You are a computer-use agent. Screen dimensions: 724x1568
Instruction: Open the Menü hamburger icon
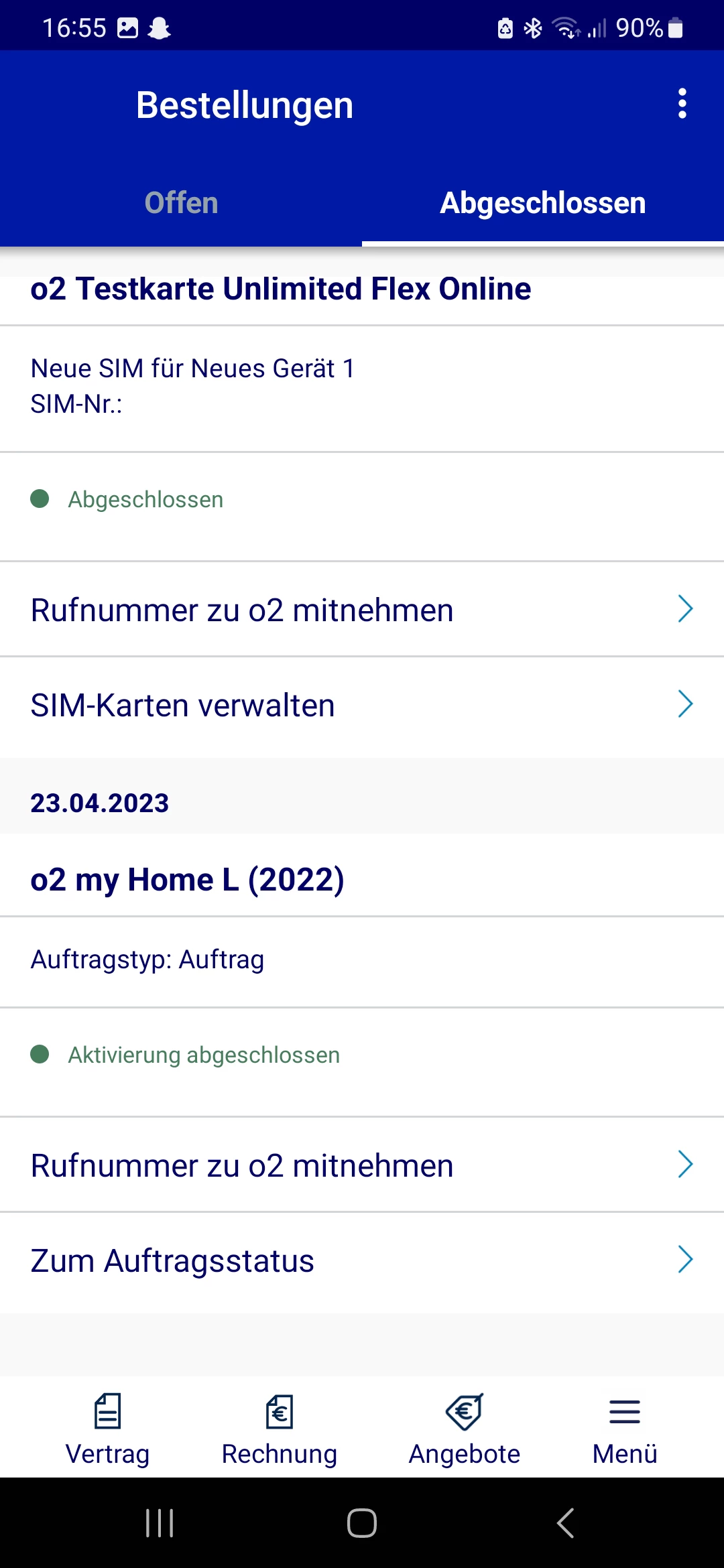pos(624,1411)
